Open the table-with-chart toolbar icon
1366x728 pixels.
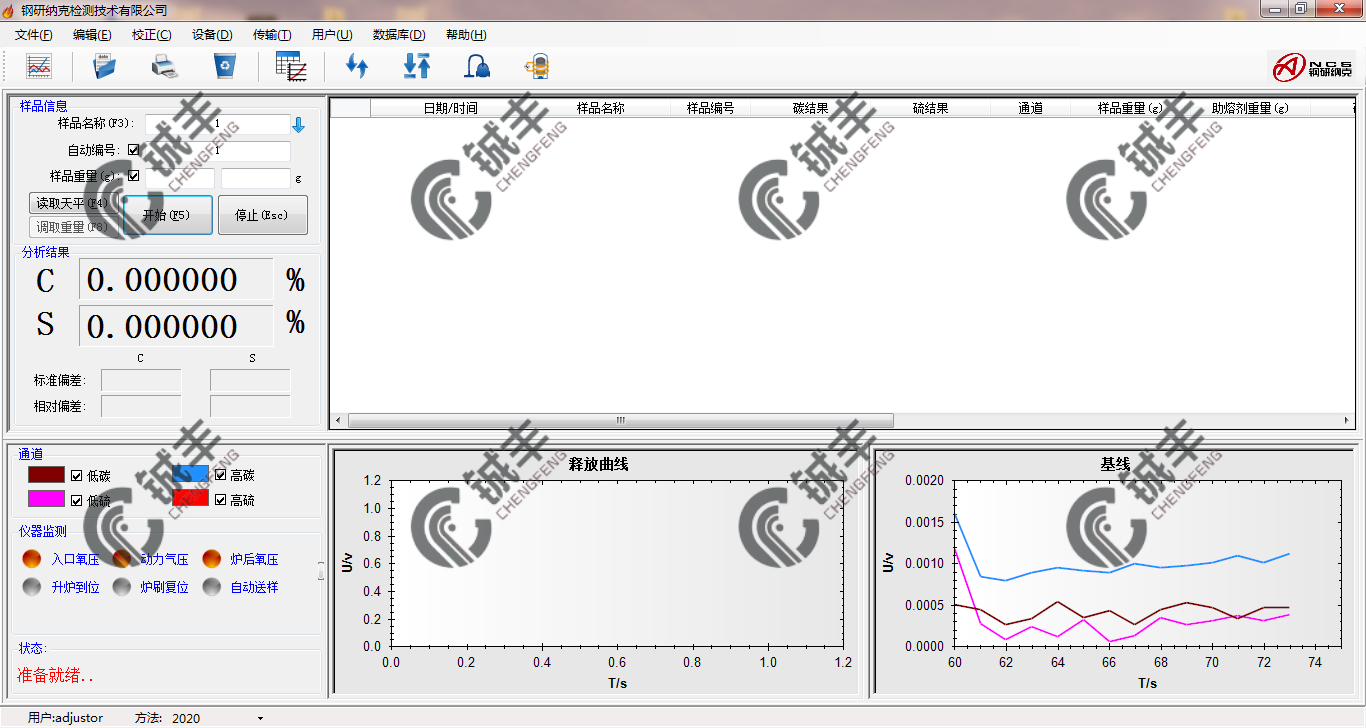[x=290, y=67]
